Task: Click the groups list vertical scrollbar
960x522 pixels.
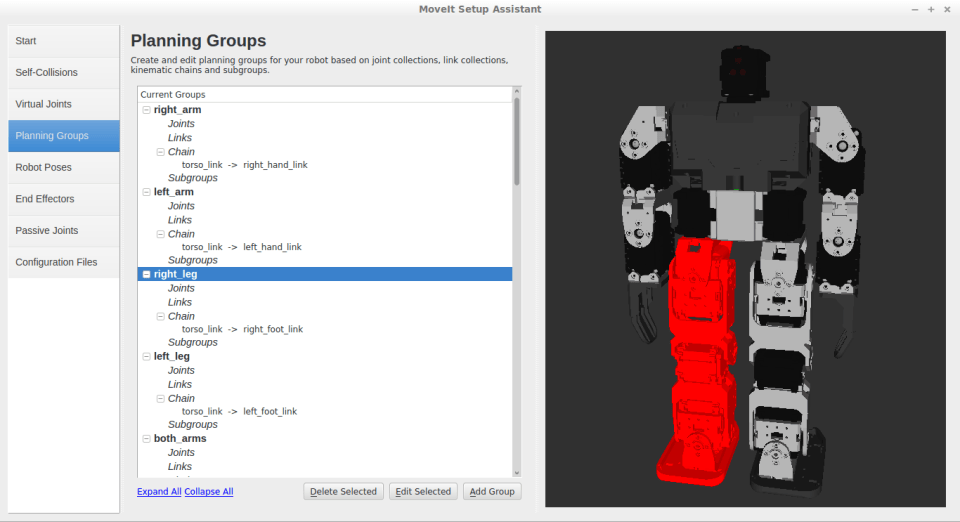Action: pyautogui.click(x=516, y=140)
